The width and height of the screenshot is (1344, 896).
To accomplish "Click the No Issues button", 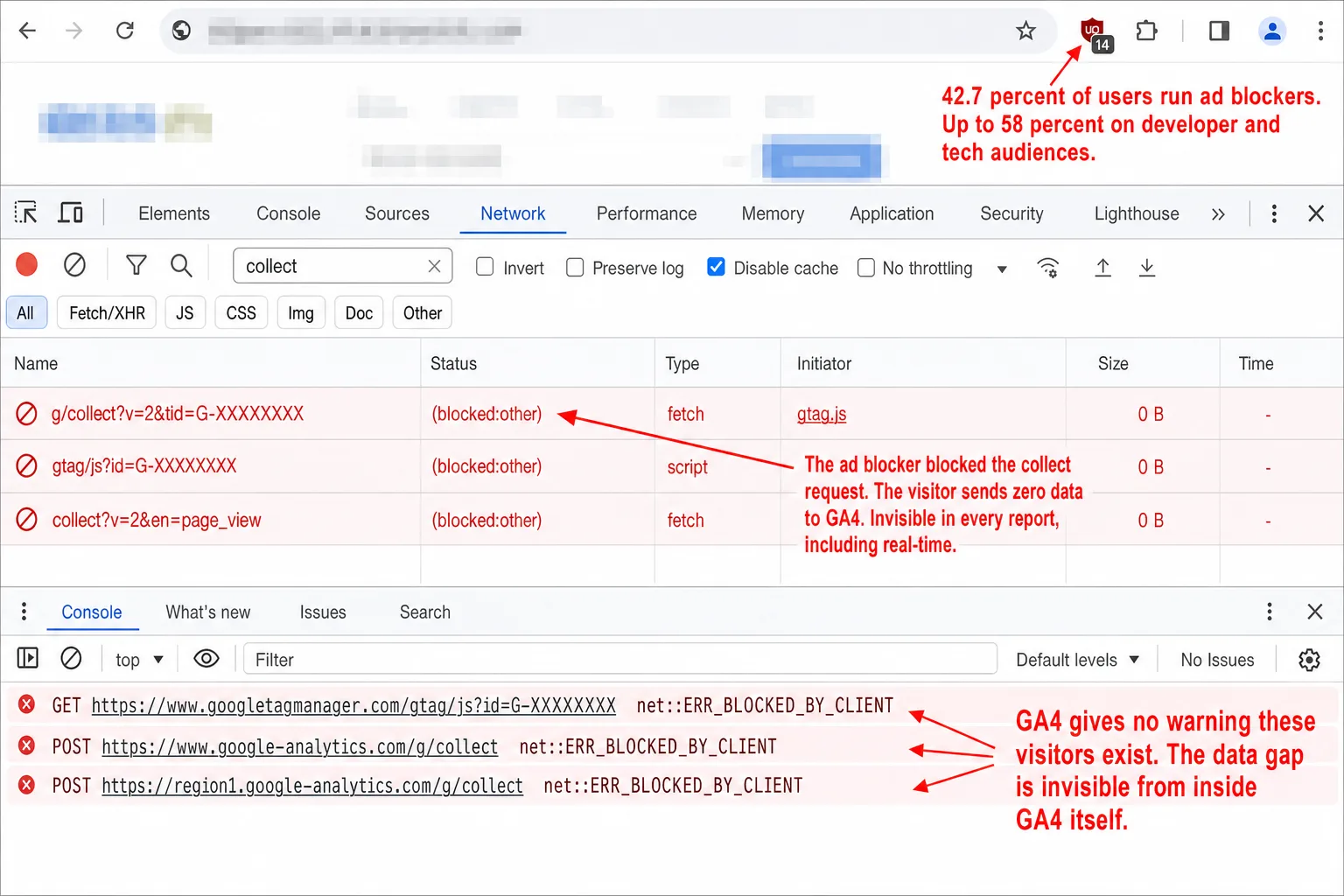I will (x=1217, y=660).
